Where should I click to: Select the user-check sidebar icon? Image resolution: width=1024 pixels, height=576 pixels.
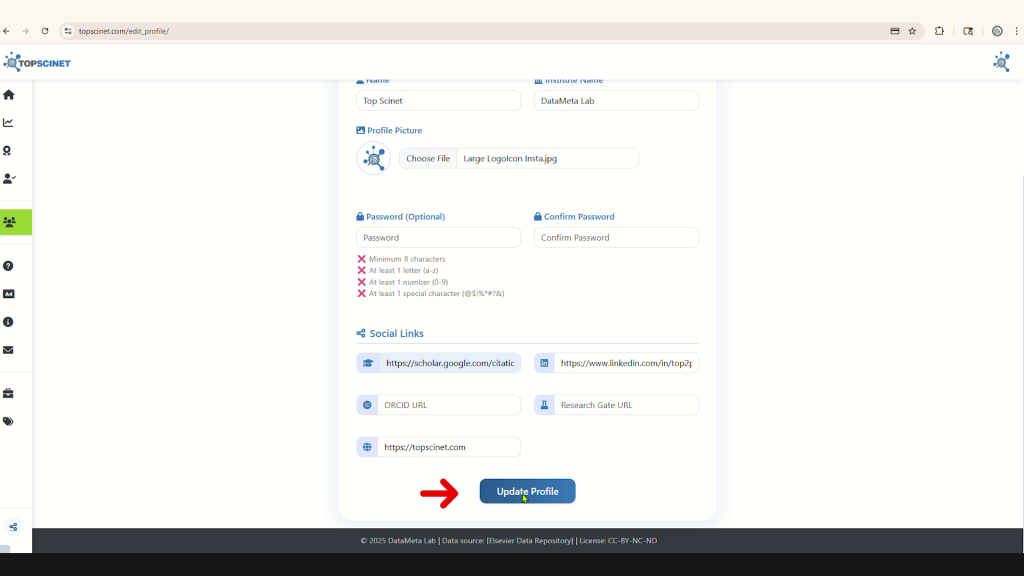coord(9,179)
